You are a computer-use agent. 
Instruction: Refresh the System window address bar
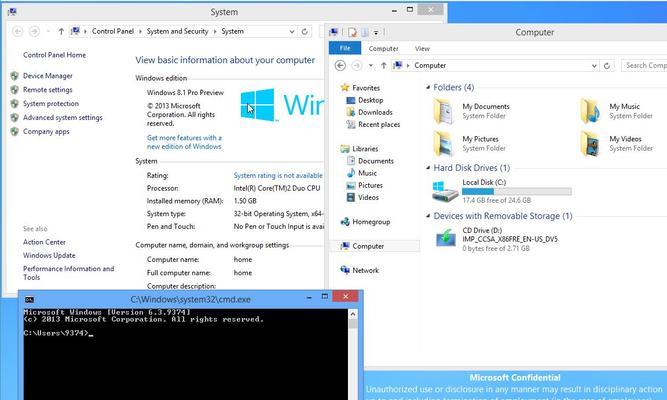[305, 31]
